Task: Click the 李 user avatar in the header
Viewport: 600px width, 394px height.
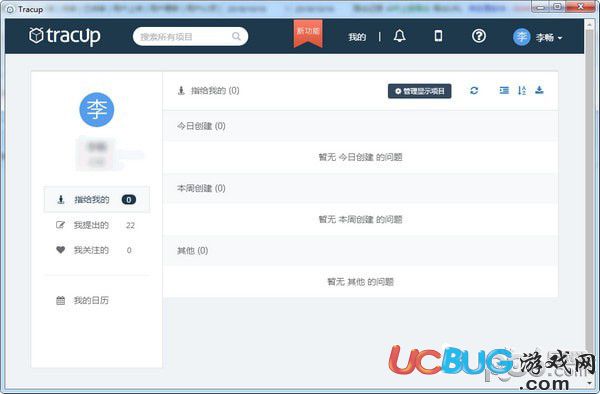Action: tap(521, 37)
